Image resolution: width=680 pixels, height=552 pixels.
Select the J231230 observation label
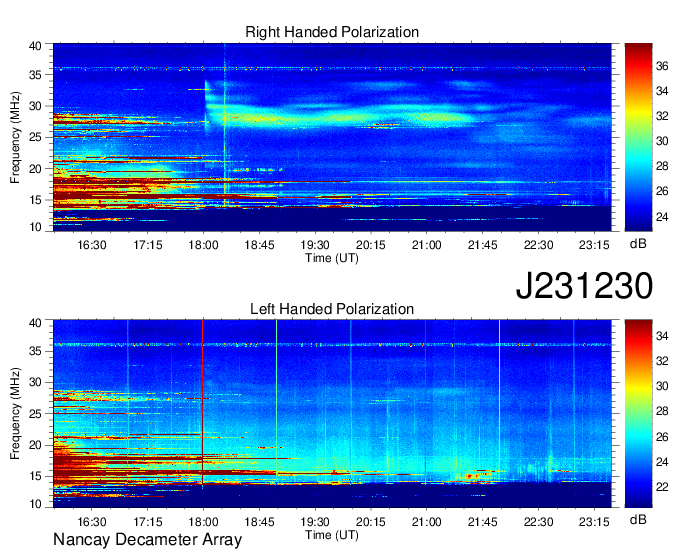click(x=584, y=286)
